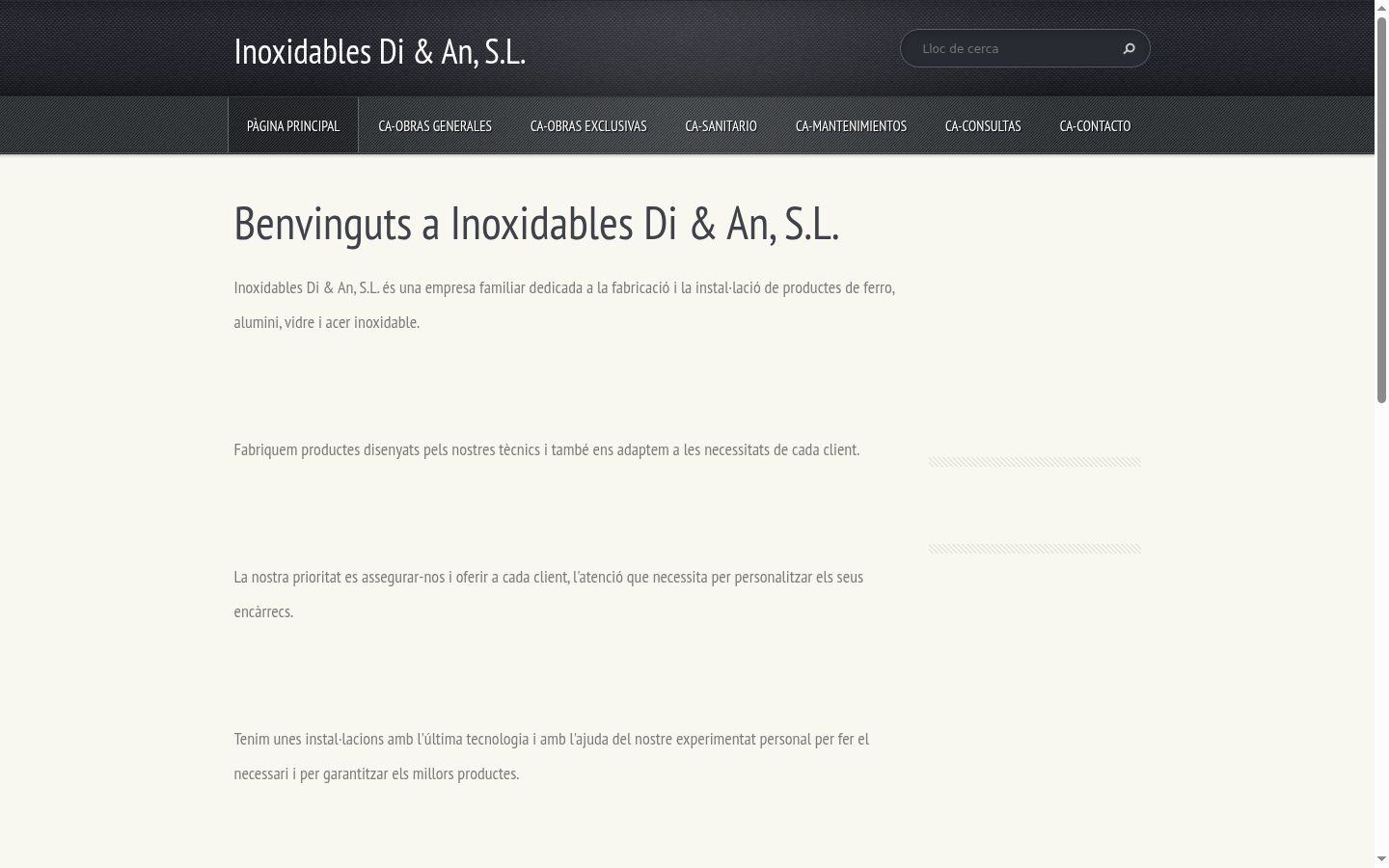Click the search magnifier icon

pyautogui.click(x=1129, y=48)
